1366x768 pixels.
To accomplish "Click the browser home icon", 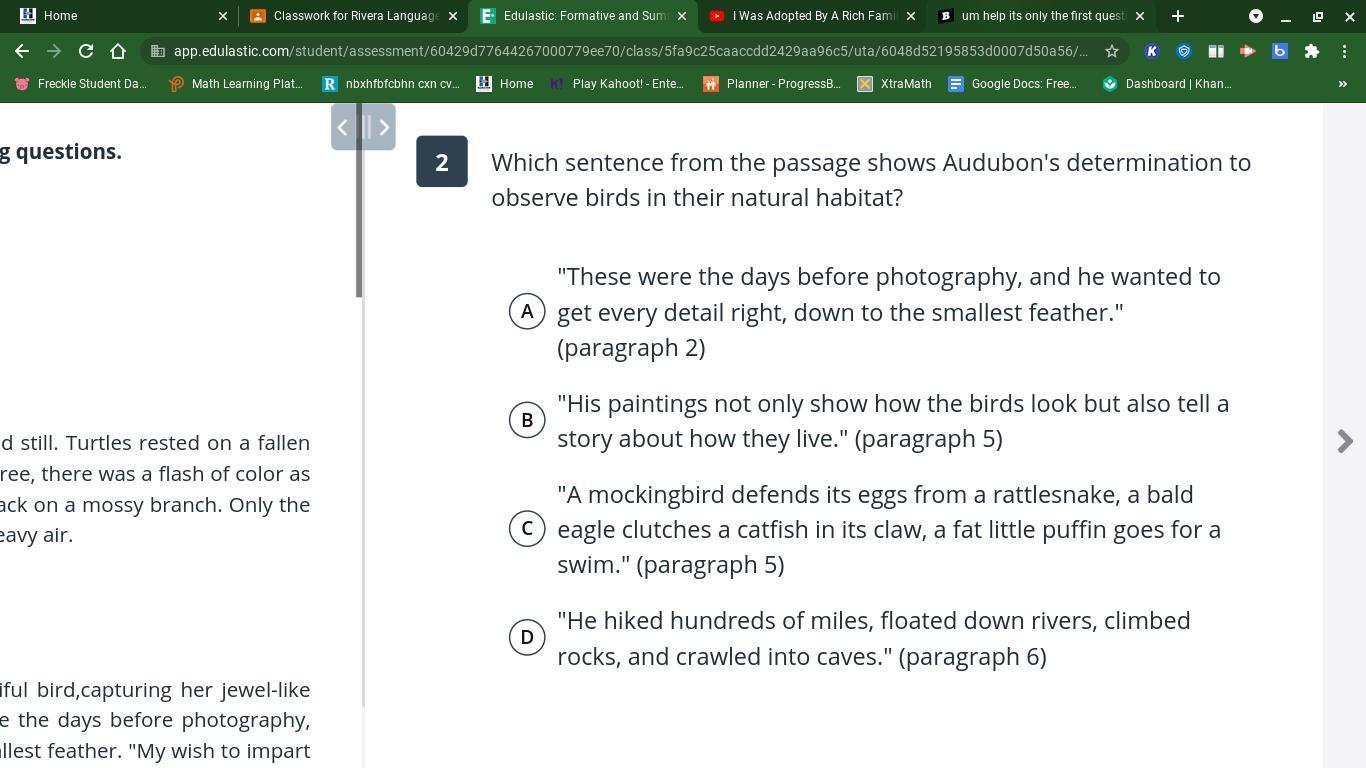I will 118,51.
